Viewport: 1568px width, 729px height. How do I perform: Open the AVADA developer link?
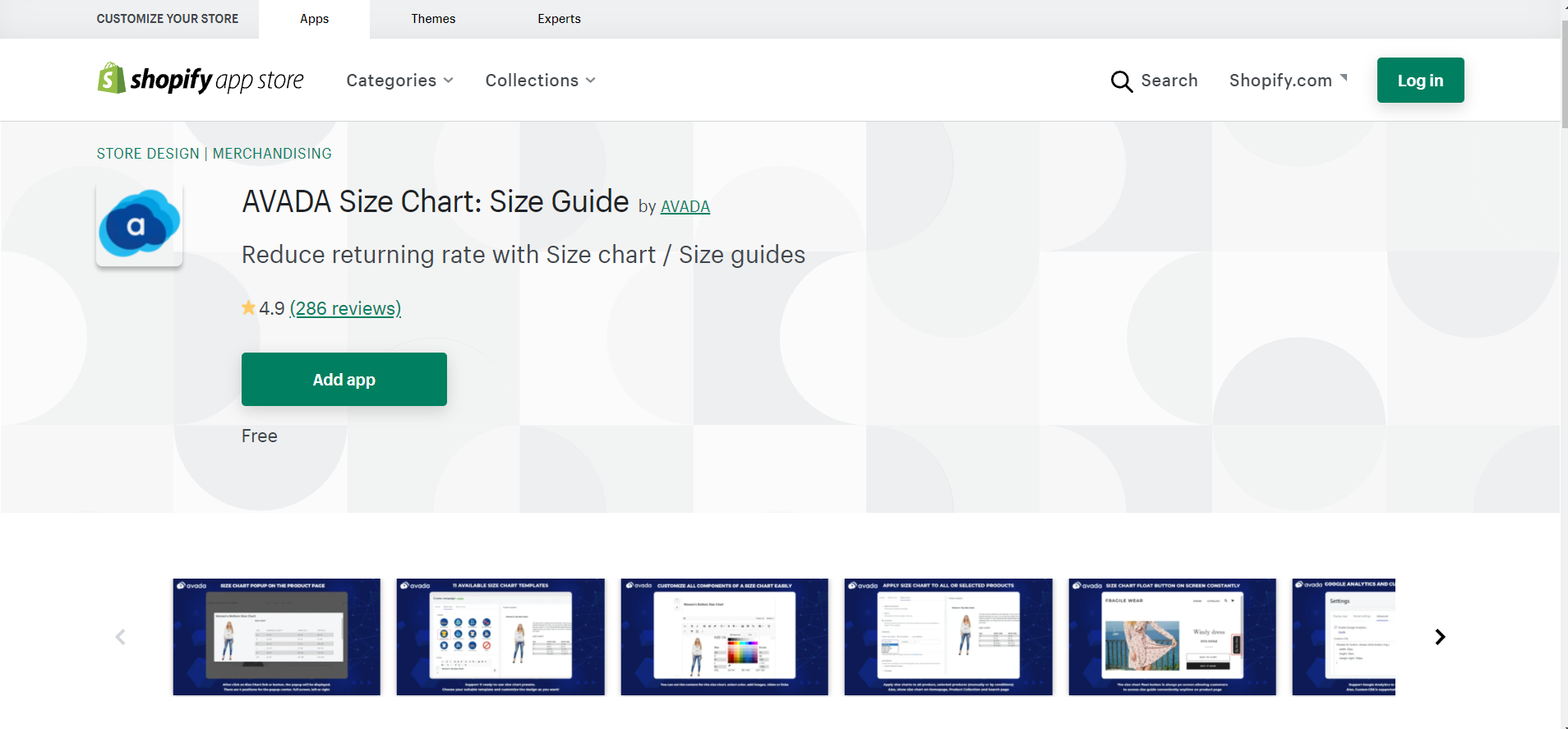(685, 206)
